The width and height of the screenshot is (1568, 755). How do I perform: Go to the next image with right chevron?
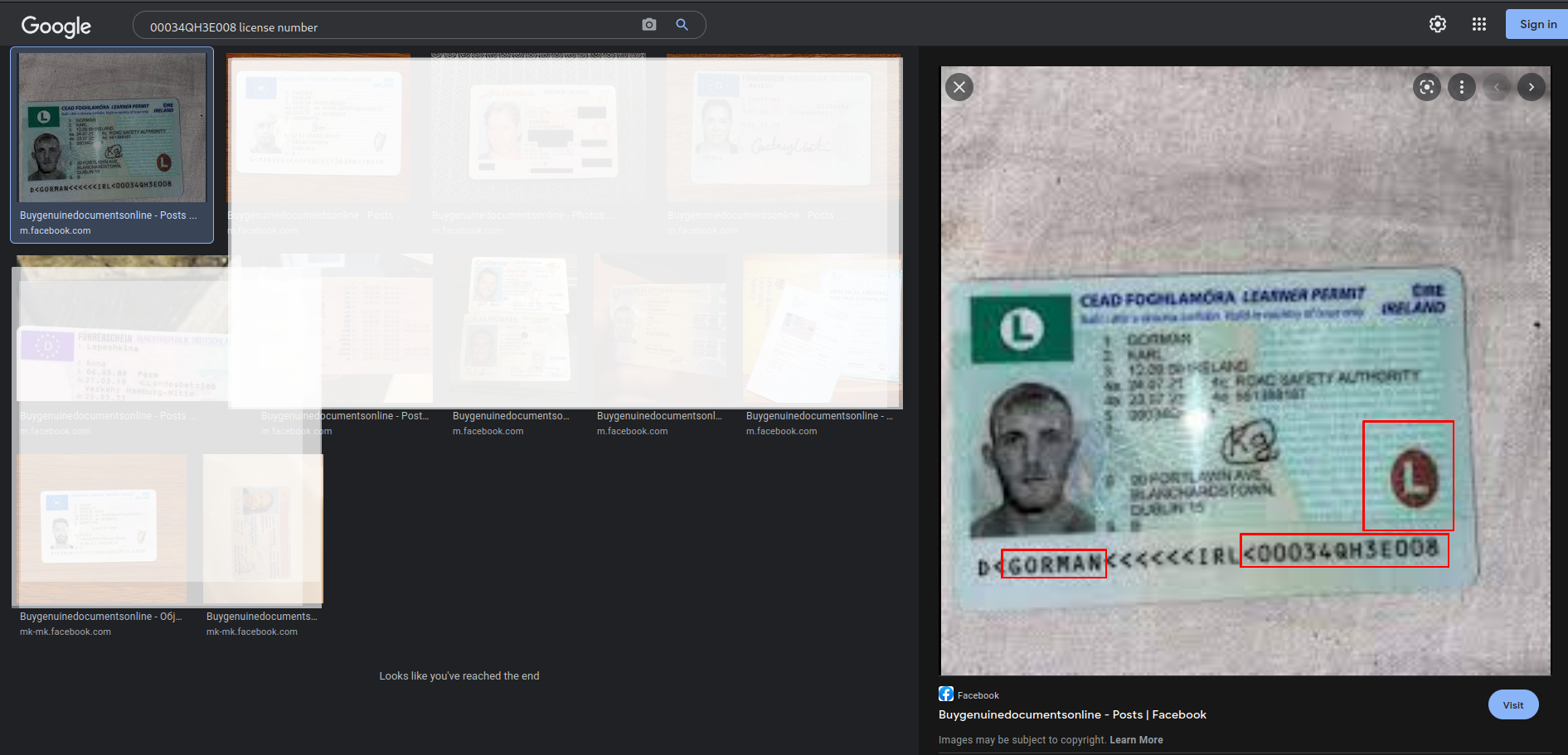[x=1531, y=87]
